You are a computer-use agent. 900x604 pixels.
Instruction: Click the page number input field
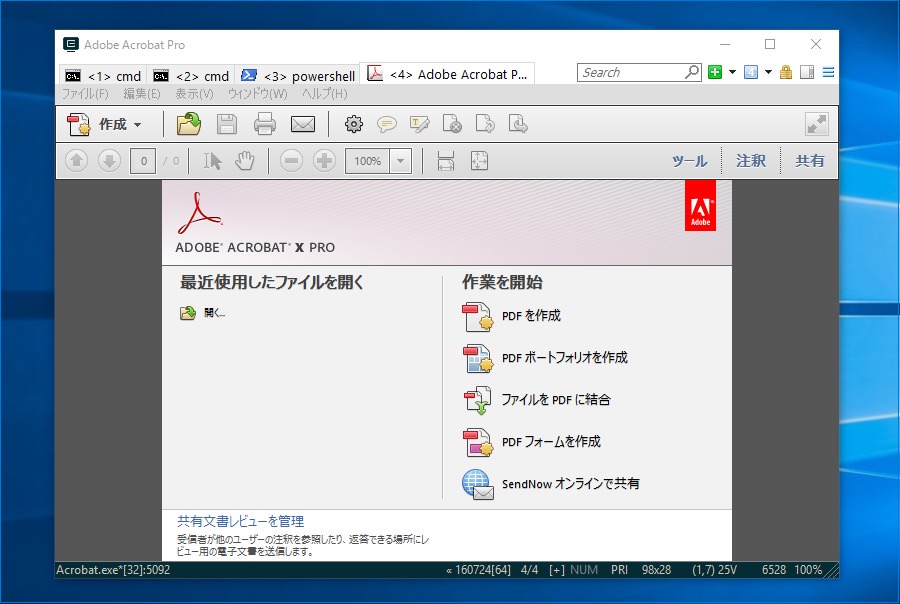143,161
